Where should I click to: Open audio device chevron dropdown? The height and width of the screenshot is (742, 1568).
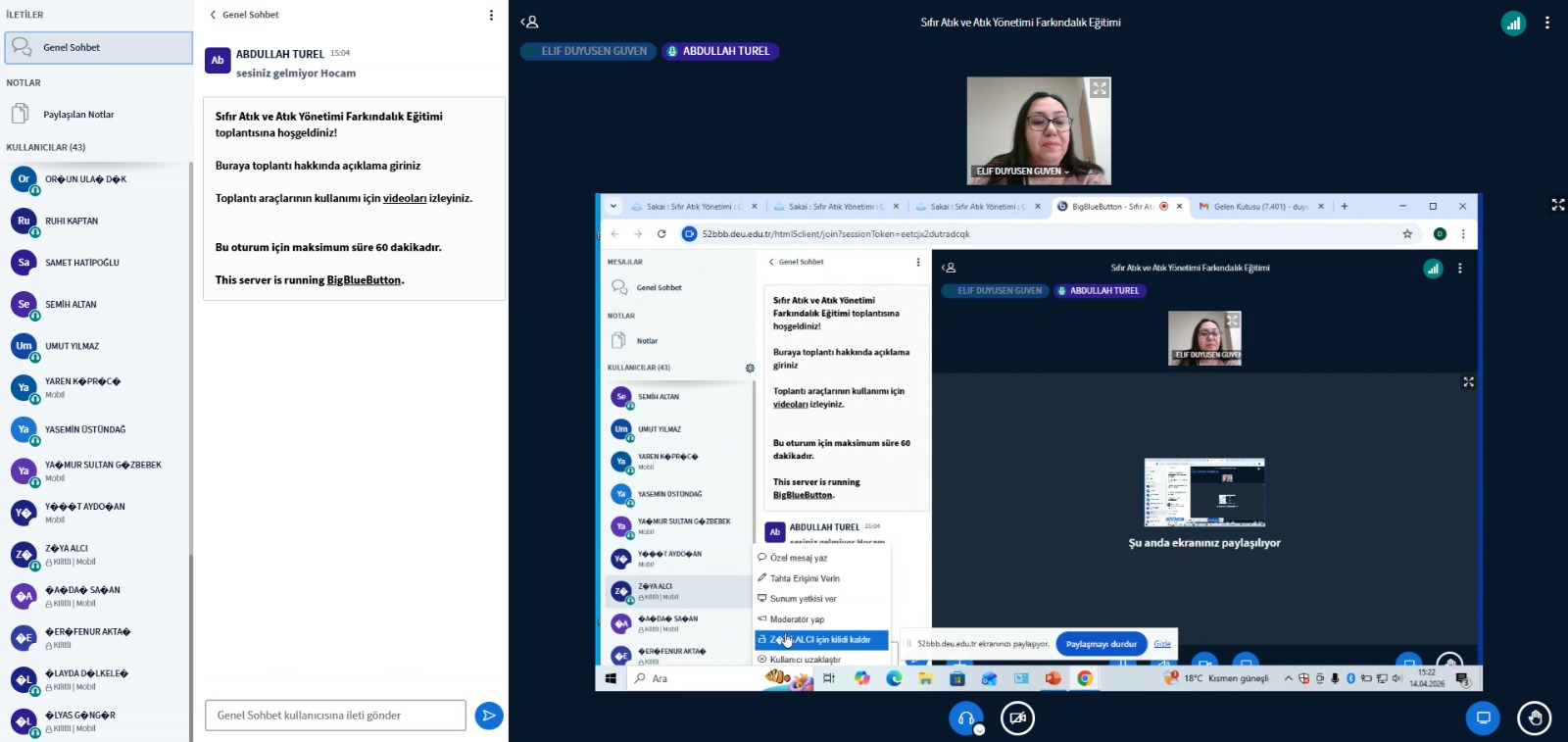[x=979, y=730]
